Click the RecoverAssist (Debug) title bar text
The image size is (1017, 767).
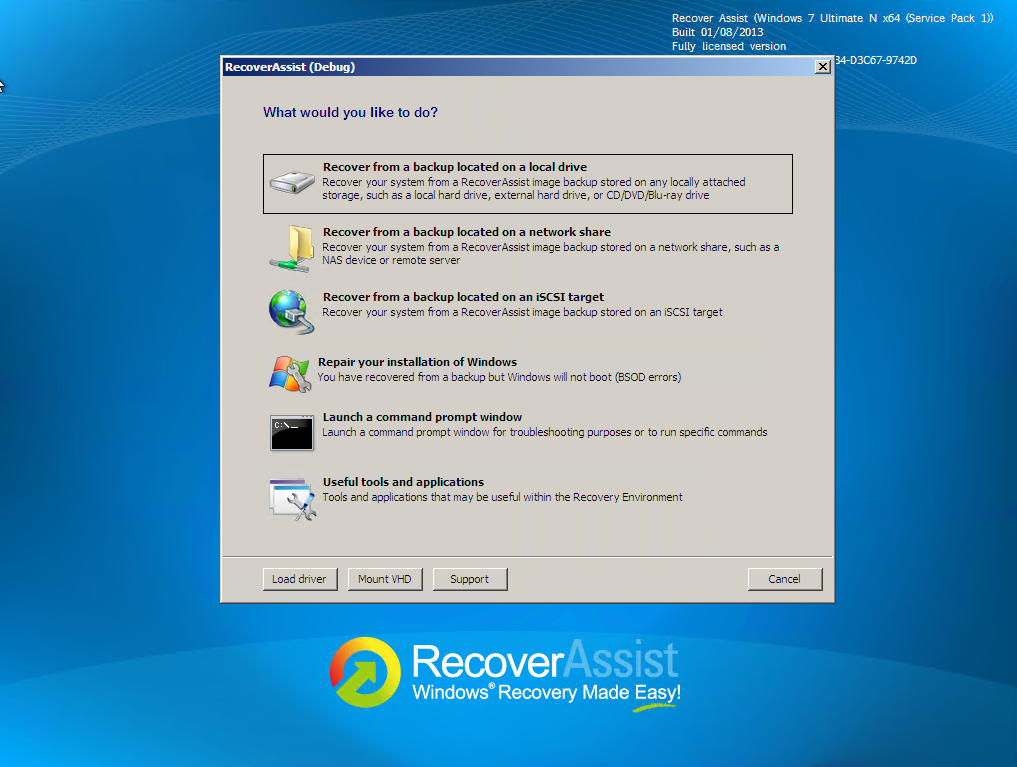(290, 67)
